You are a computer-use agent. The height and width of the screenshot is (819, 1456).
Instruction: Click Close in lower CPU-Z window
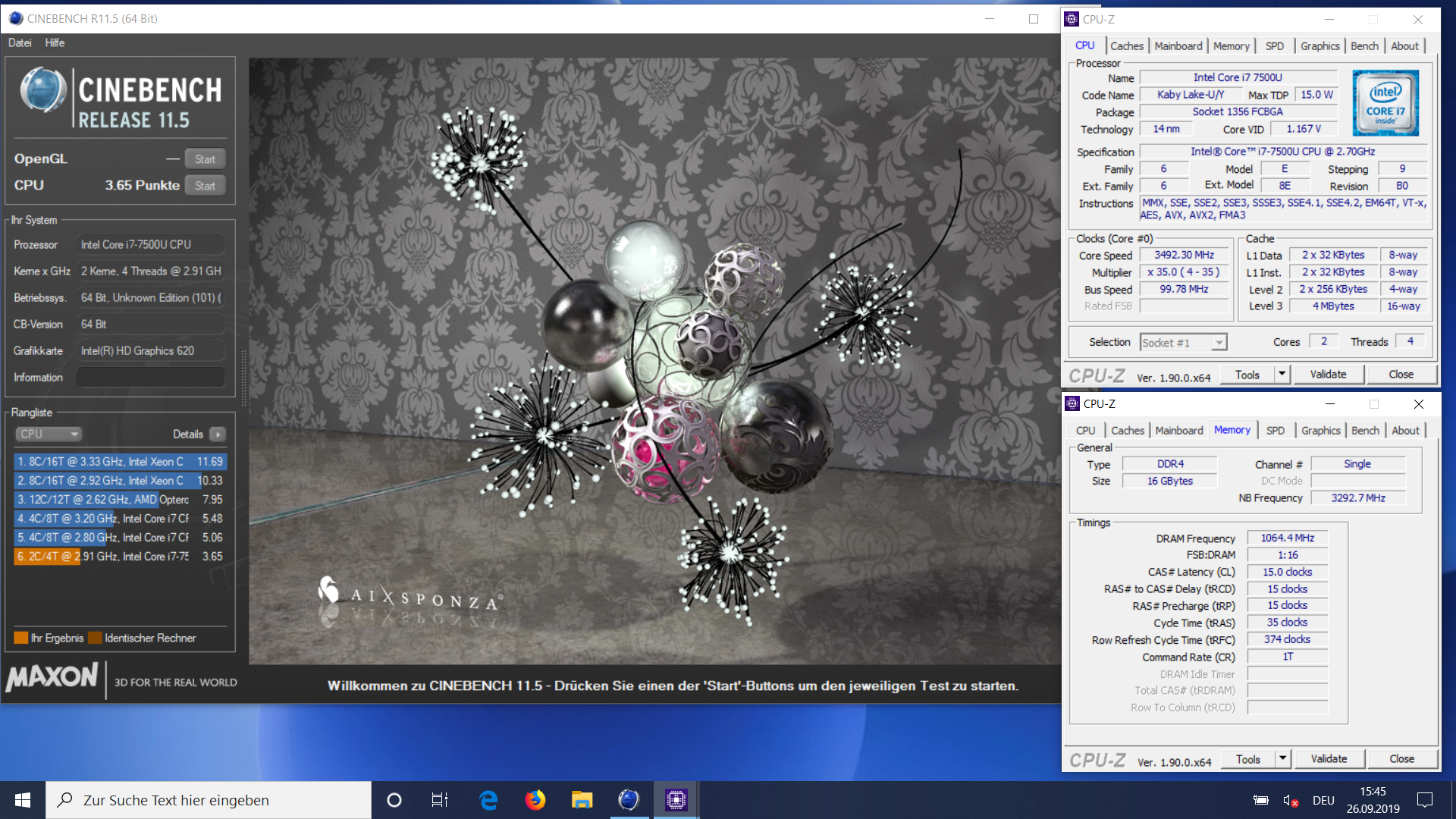[x=1402, y=759]
